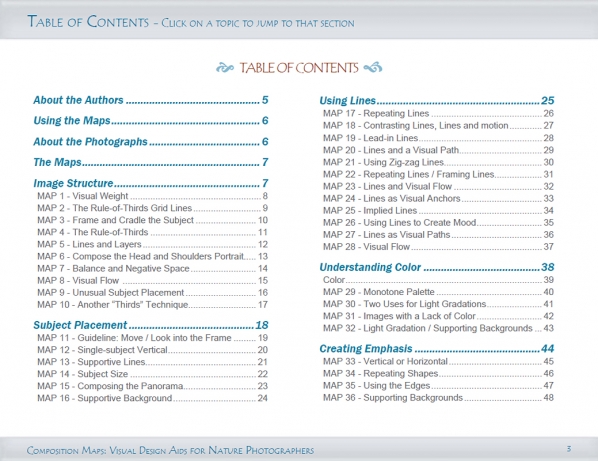
Task: Go to About the Photographs entry
Action: [151, 142]
